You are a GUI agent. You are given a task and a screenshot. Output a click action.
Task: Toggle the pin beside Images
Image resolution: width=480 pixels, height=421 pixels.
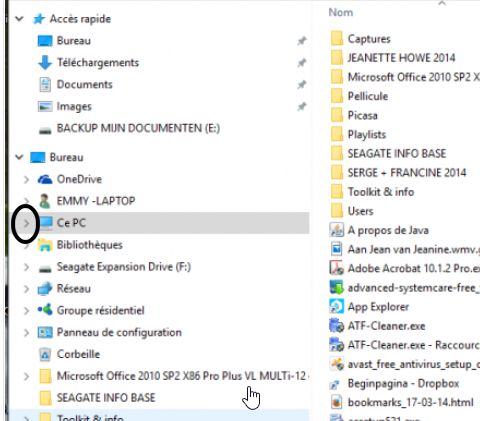302,107
